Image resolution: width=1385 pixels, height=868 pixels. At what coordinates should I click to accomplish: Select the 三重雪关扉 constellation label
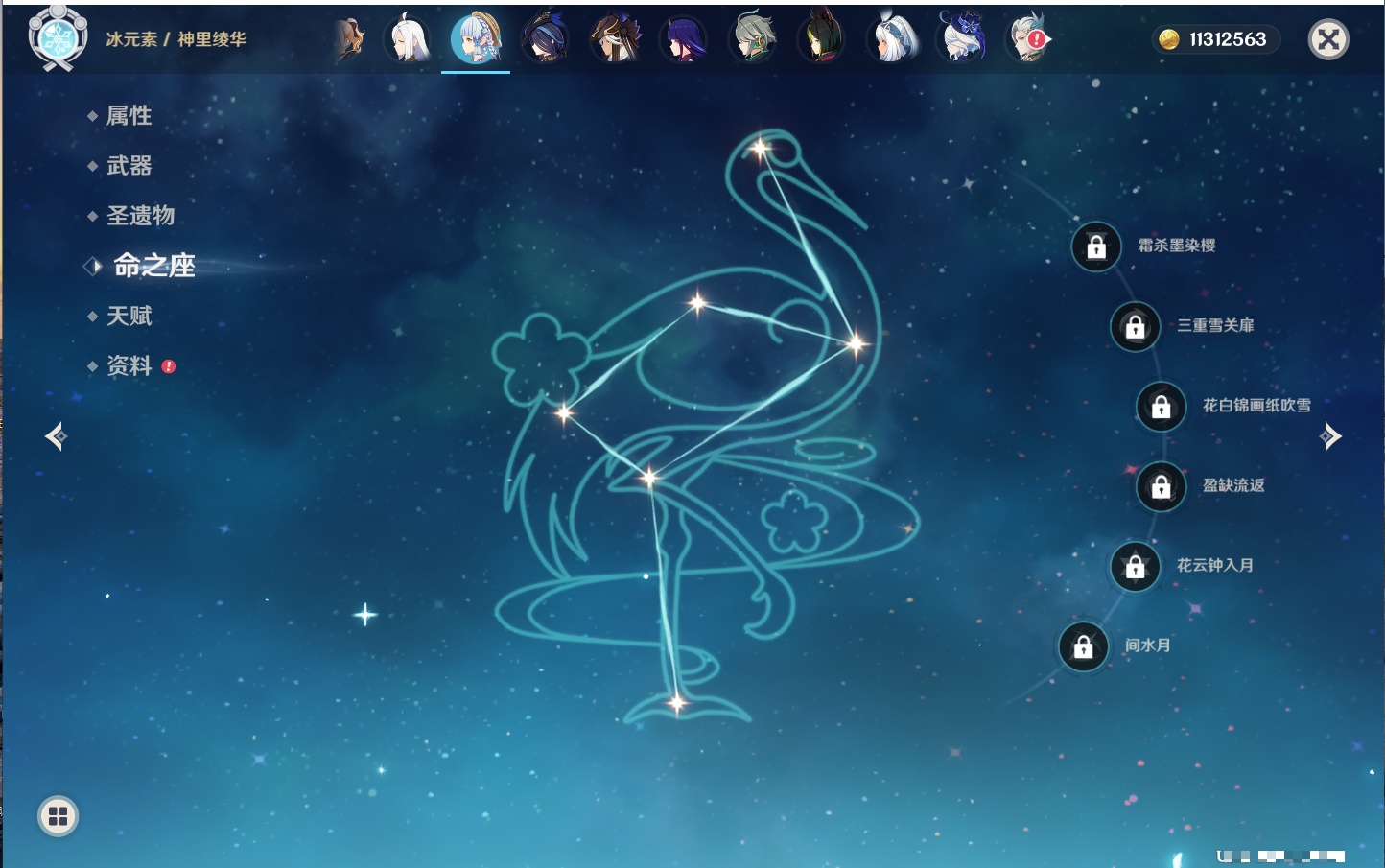pyautogui.click(x=1215, y=325)
